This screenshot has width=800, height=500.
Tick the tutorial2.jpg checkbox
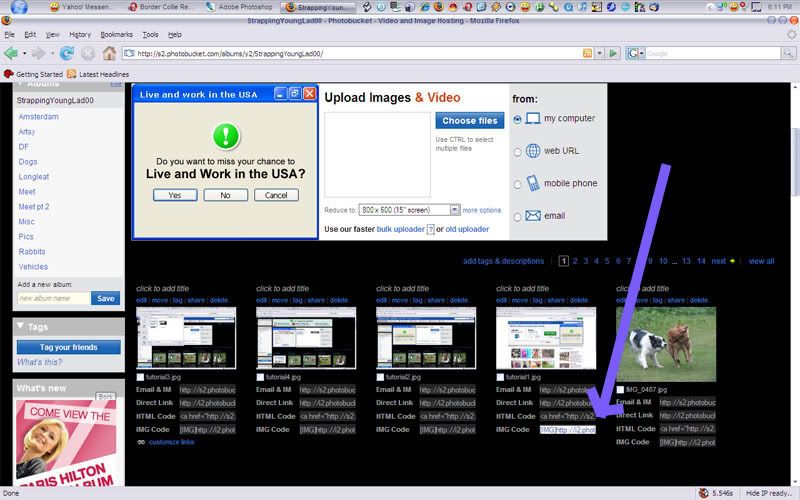[x=380, y=377]
